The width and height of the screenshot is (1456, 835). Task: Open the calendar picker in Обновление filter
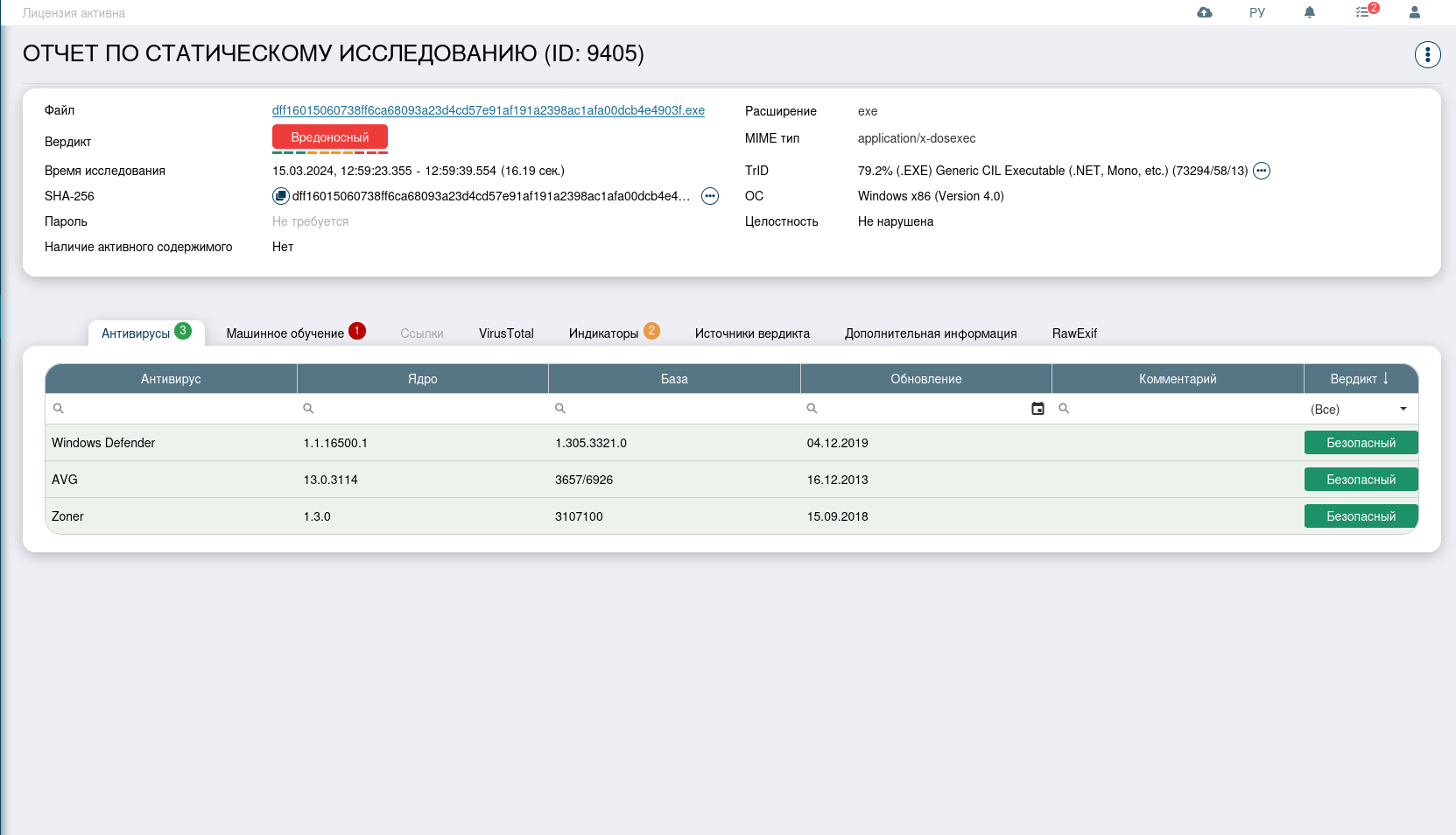1037,409
